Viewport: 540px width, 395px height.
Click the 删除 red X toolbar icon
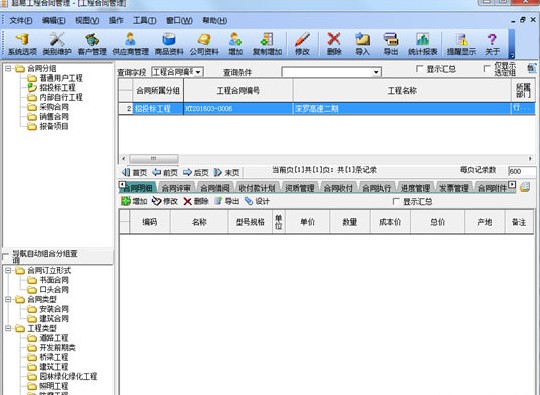tap(334, 44)
